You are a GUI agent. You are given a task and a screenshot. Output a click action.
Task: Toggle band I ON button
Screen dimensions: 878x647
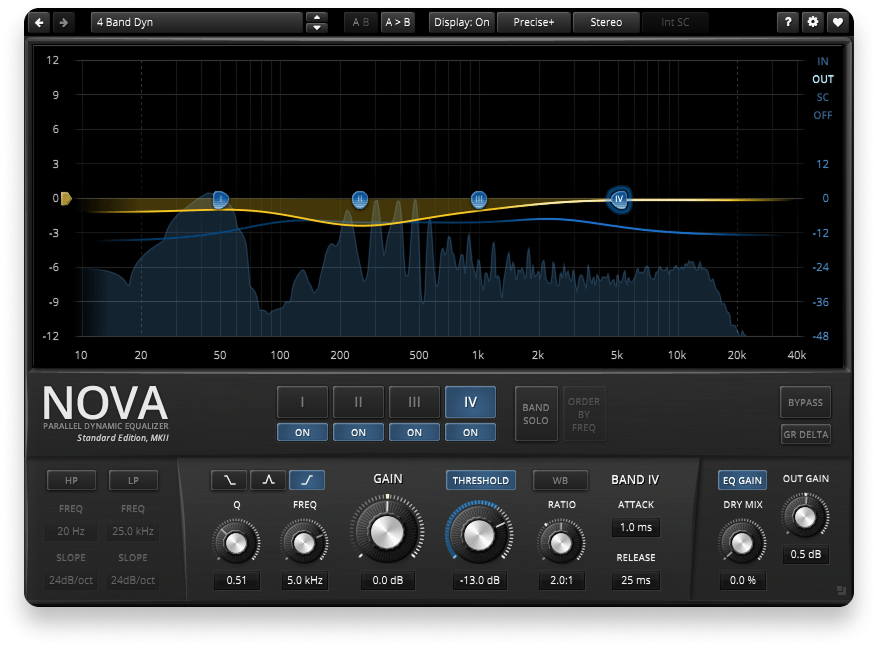tap(302, 433)
